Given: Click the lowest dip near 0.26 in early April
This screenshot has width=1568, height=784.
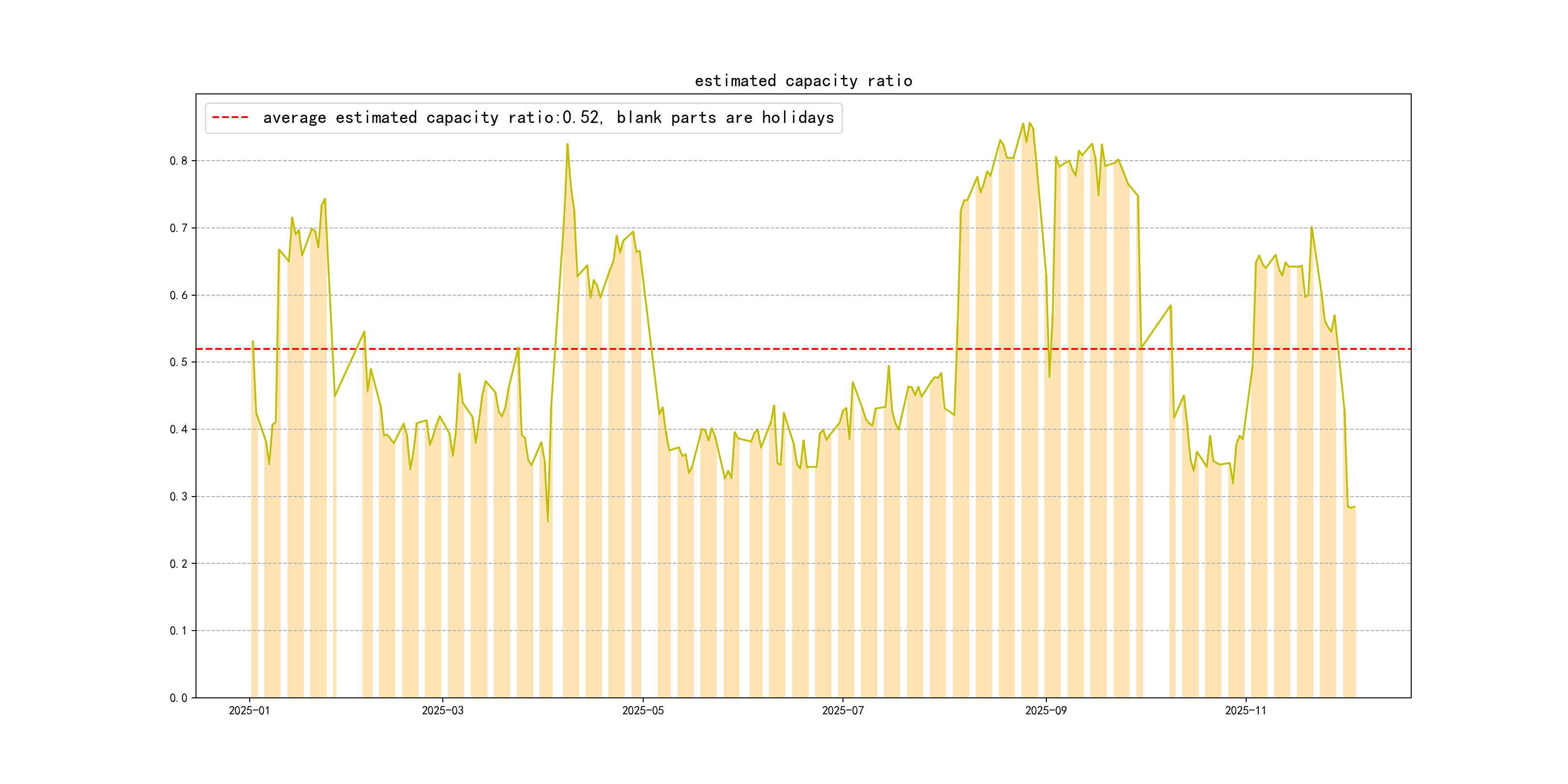Looking at the screenshot, I should (548, 521).
